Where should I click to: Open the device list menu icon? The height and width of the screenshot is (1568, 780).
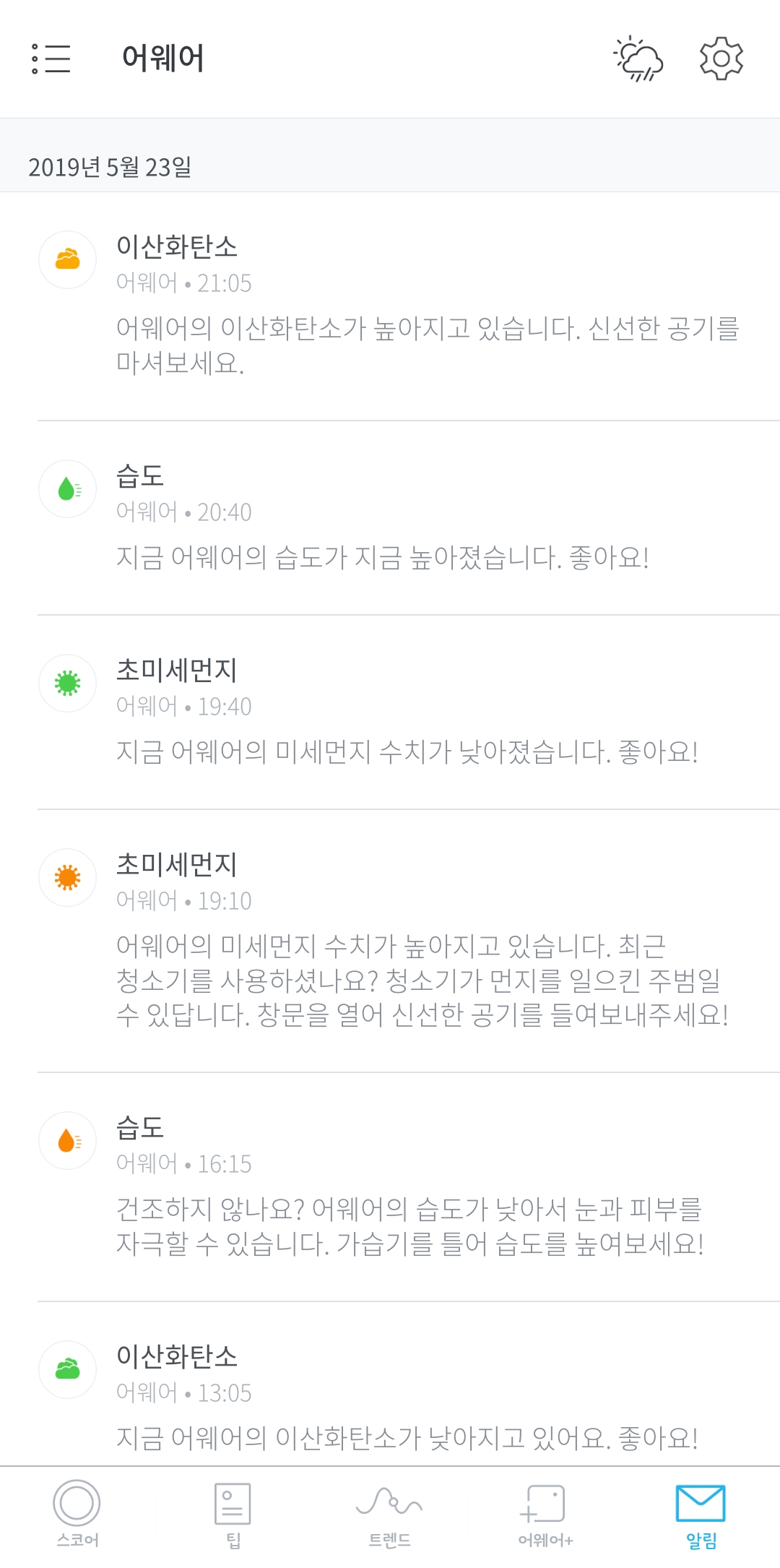51,59
